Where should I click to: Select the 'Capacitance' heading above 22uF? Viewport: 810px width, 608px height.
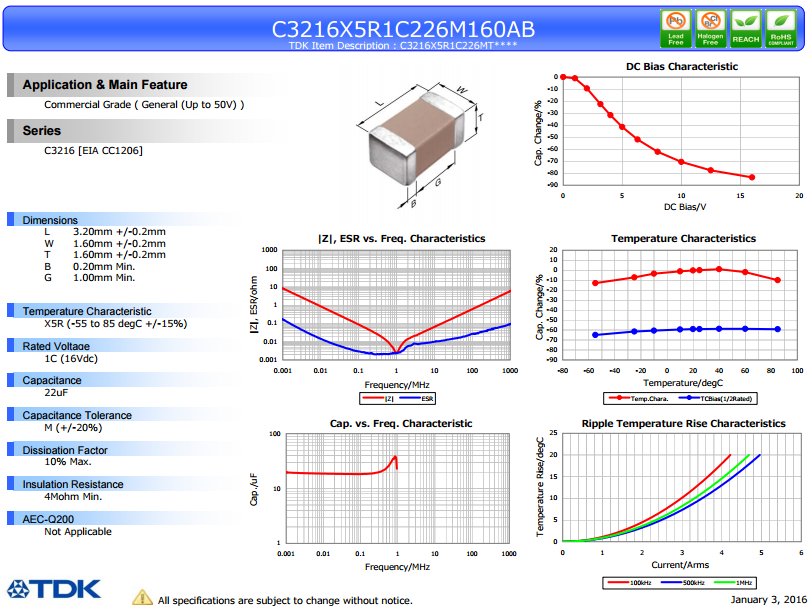click(52, 380)
